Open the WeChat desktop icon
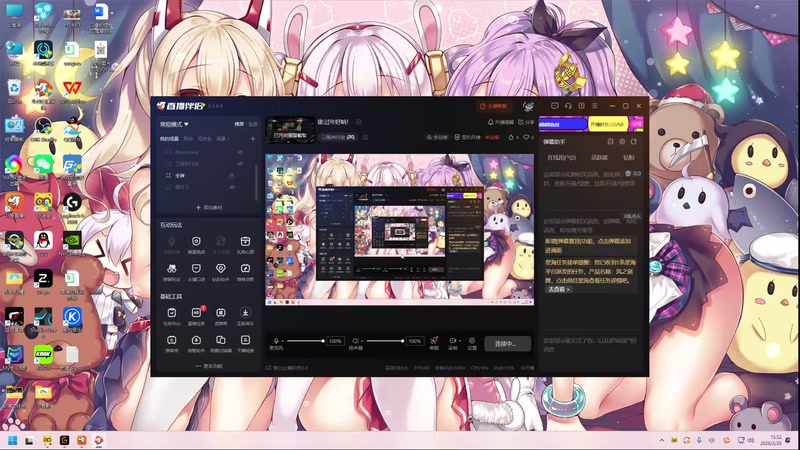The width and height of the screenshot is (800, 450). (x=43, y=166)
